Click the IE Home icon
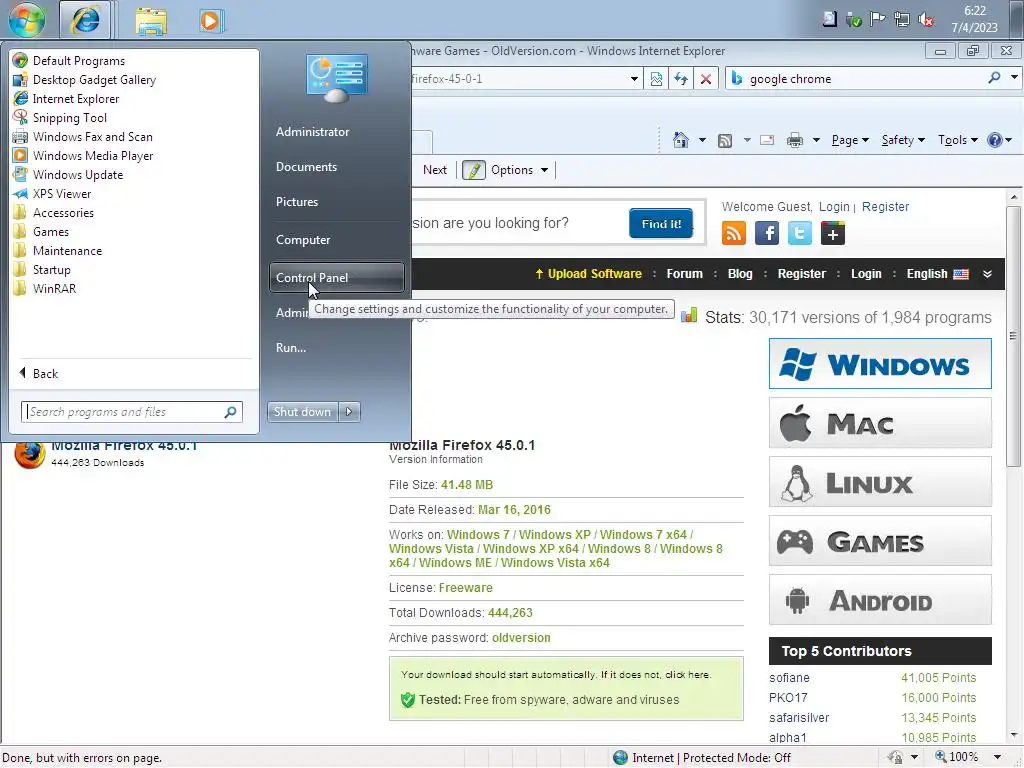This screenshot has height=768, width=1024. (x=681, y=140)
